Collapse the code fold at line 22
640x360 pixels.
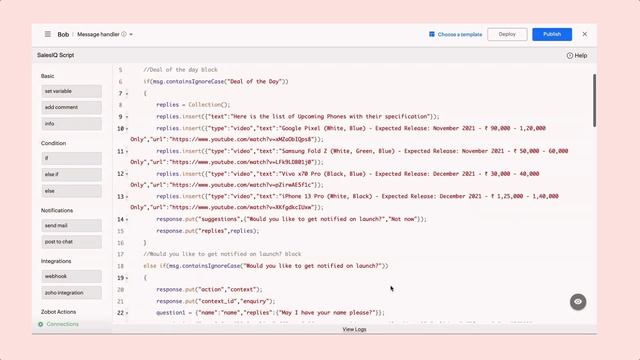(x=127, y=313)
